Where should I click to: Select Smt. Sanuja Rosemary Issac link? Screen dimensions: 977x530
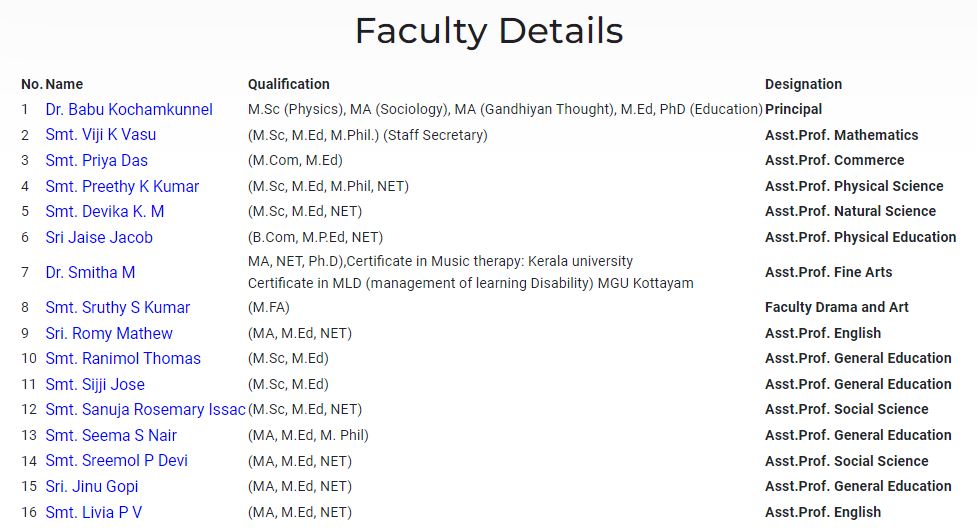(x=146, y=410)
